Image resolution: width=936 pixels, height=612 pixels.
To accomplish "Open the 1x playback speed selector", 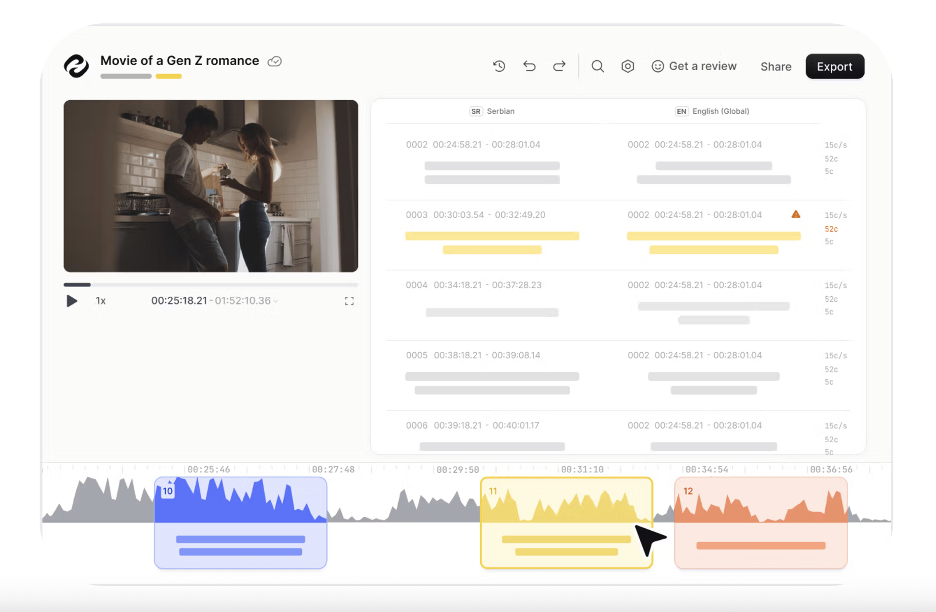I will point(101,301).
